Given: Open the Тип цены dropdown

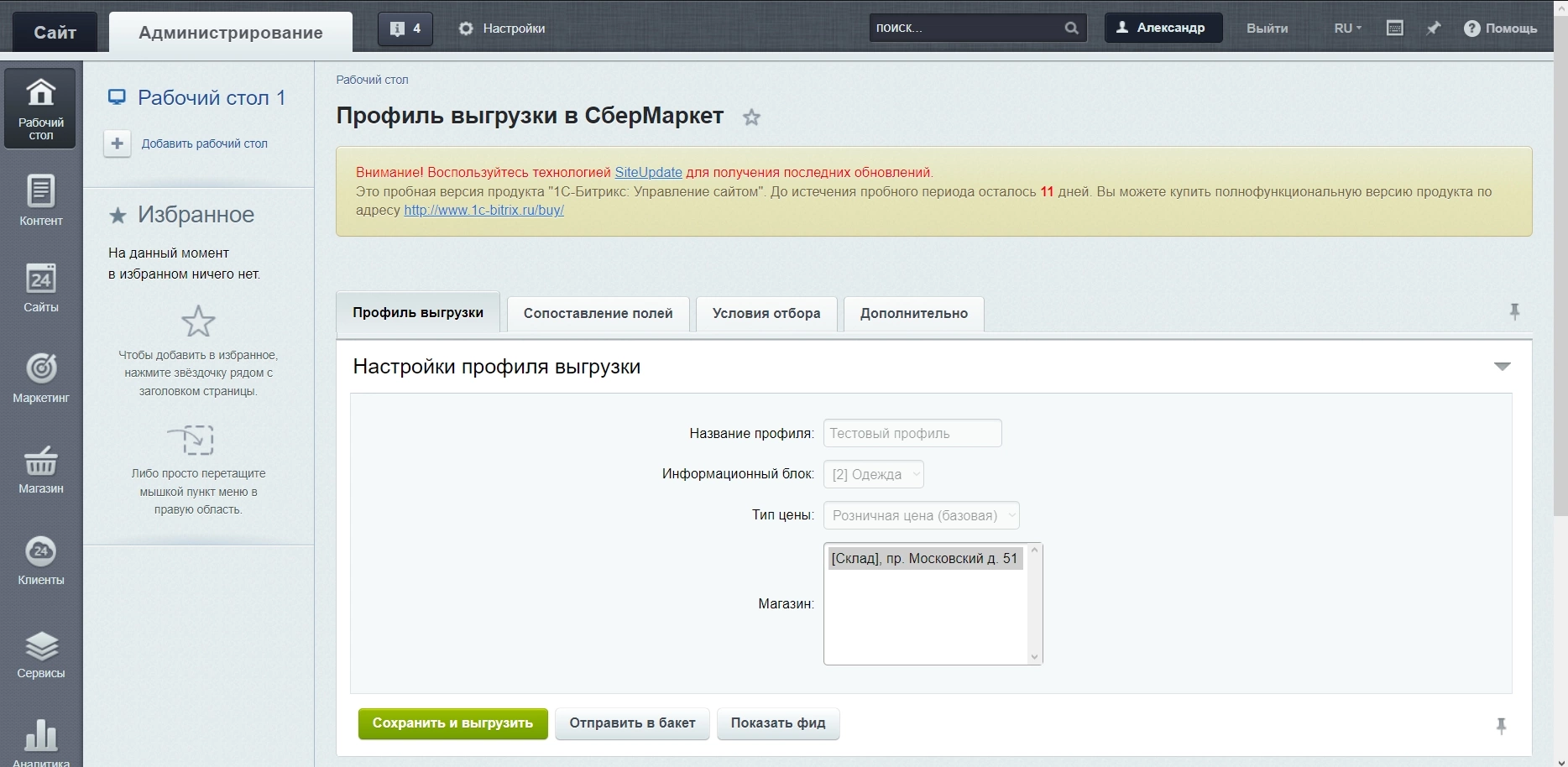Looking at the screenshot, I should pos(921,515).
